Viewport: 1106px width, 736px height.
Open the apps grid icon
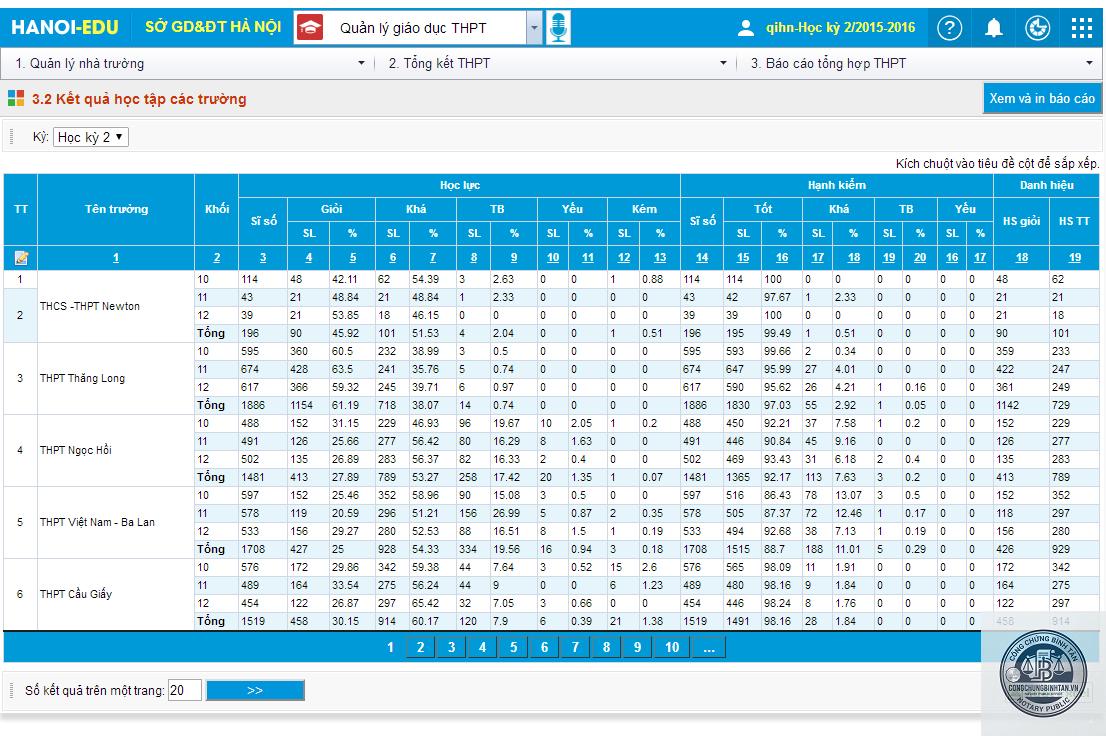pos(1081,28)
